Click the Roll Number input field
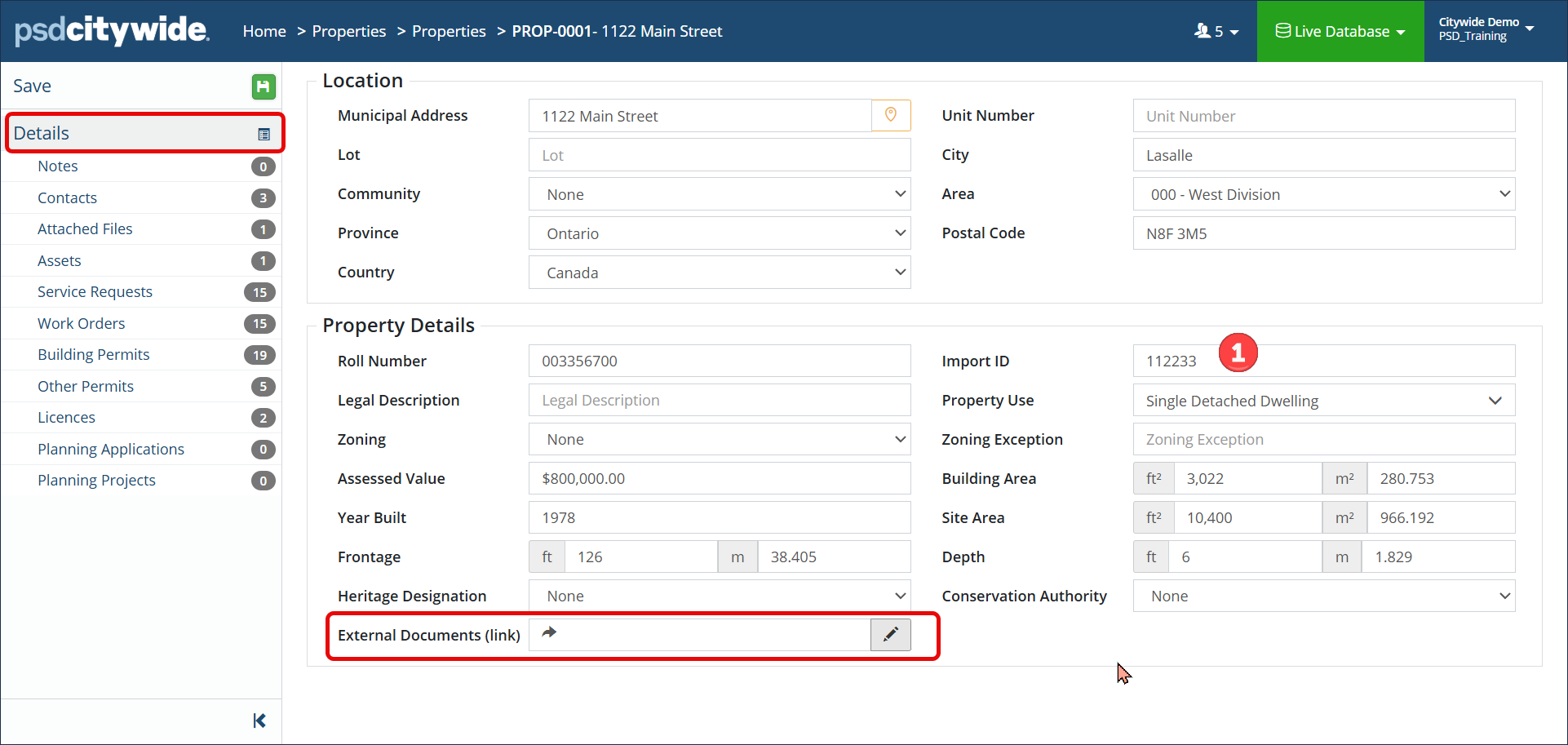Image resolution: width=1568 pixels, height=745 pixels. [x=719, y=361]
